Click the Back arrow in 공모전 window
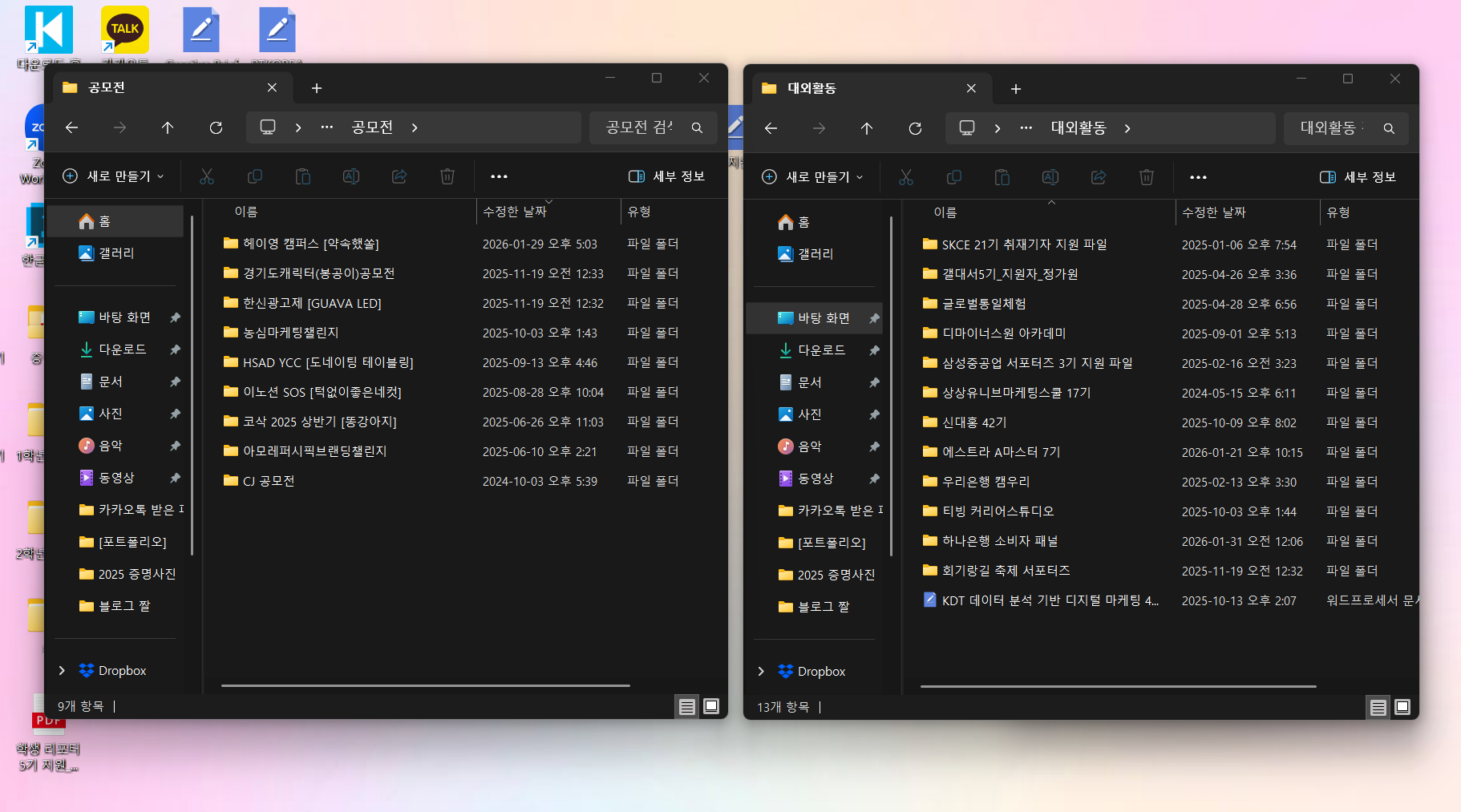Viewport: 1461px width, 812px height. pyautogui.click(x=72, y=127)
